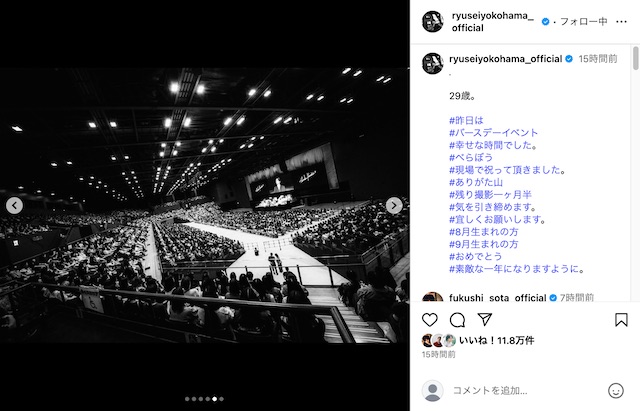This screenshot has width=640, height=411.
Task: Open fukushi_sota_official commenter profile
Action: (498, 298)
